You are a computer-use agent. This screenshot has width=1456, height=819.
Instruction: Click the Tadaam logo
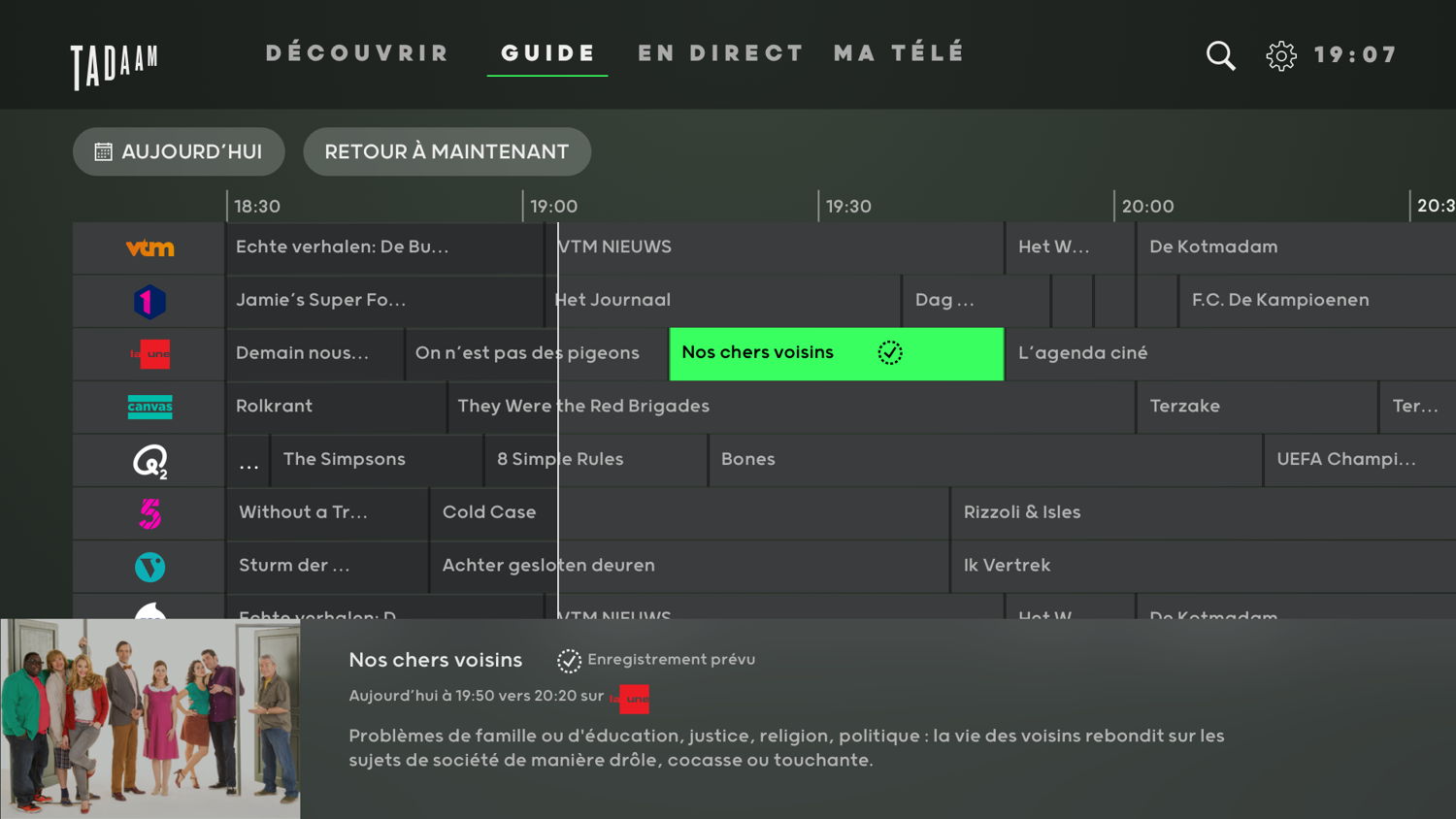click(114, 66)
